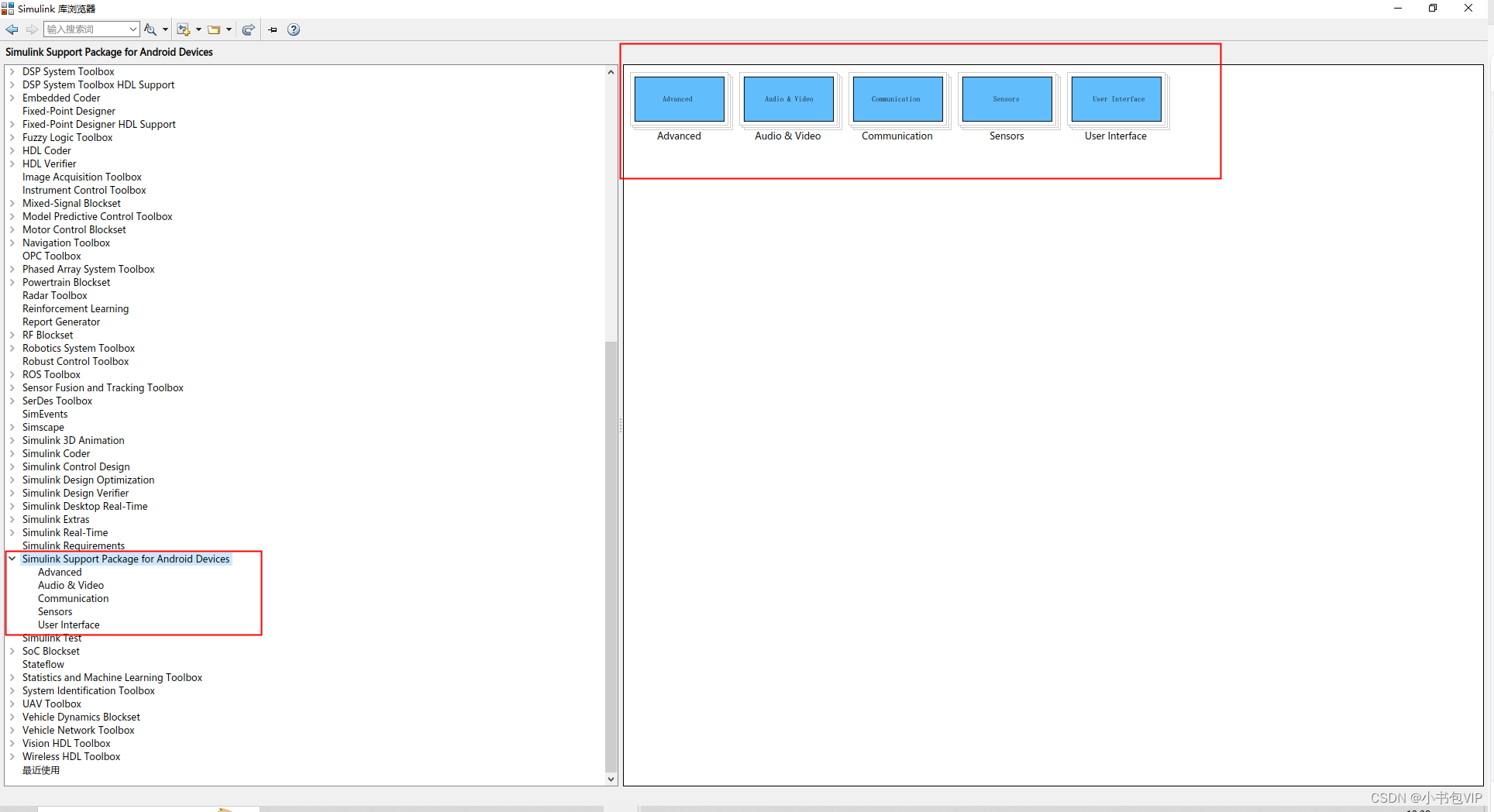Open the Audio & Video block thumbnail
The image size is (1494, 812).
(788, 99)
